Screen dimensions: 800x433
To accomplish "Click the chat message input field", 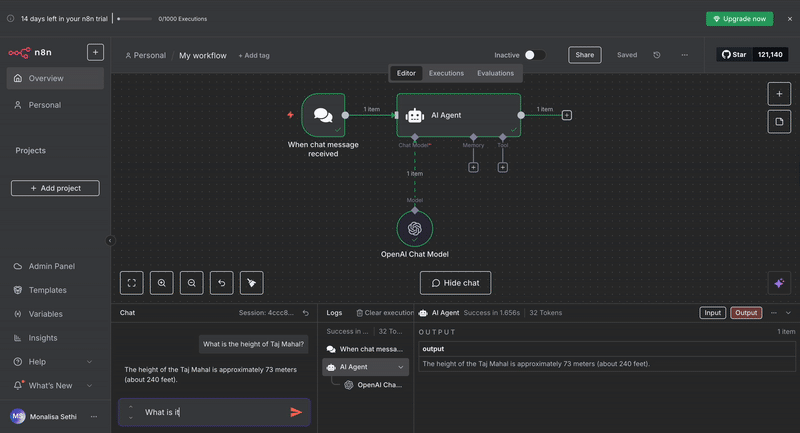I will [212, 412].
